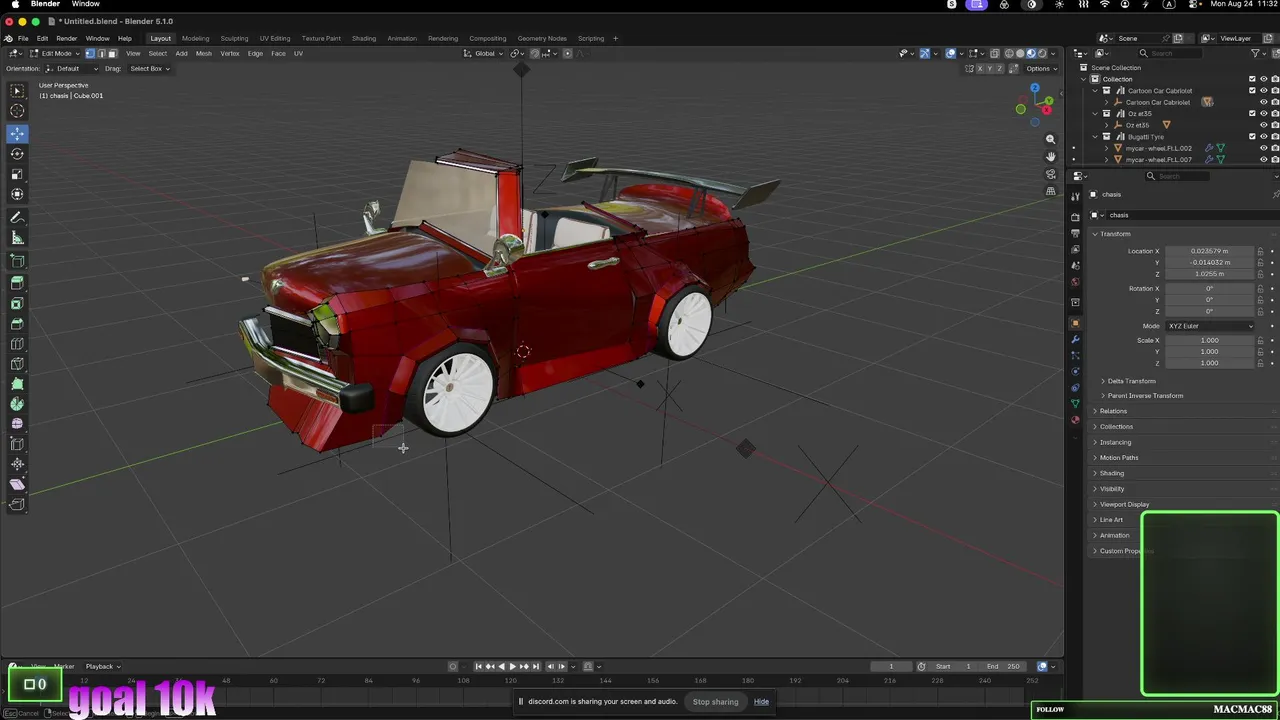The width and height of the screenshot is (1280, 720).
Task: Click the Hide link in sharing bar
Action: (x=761, y=701)
